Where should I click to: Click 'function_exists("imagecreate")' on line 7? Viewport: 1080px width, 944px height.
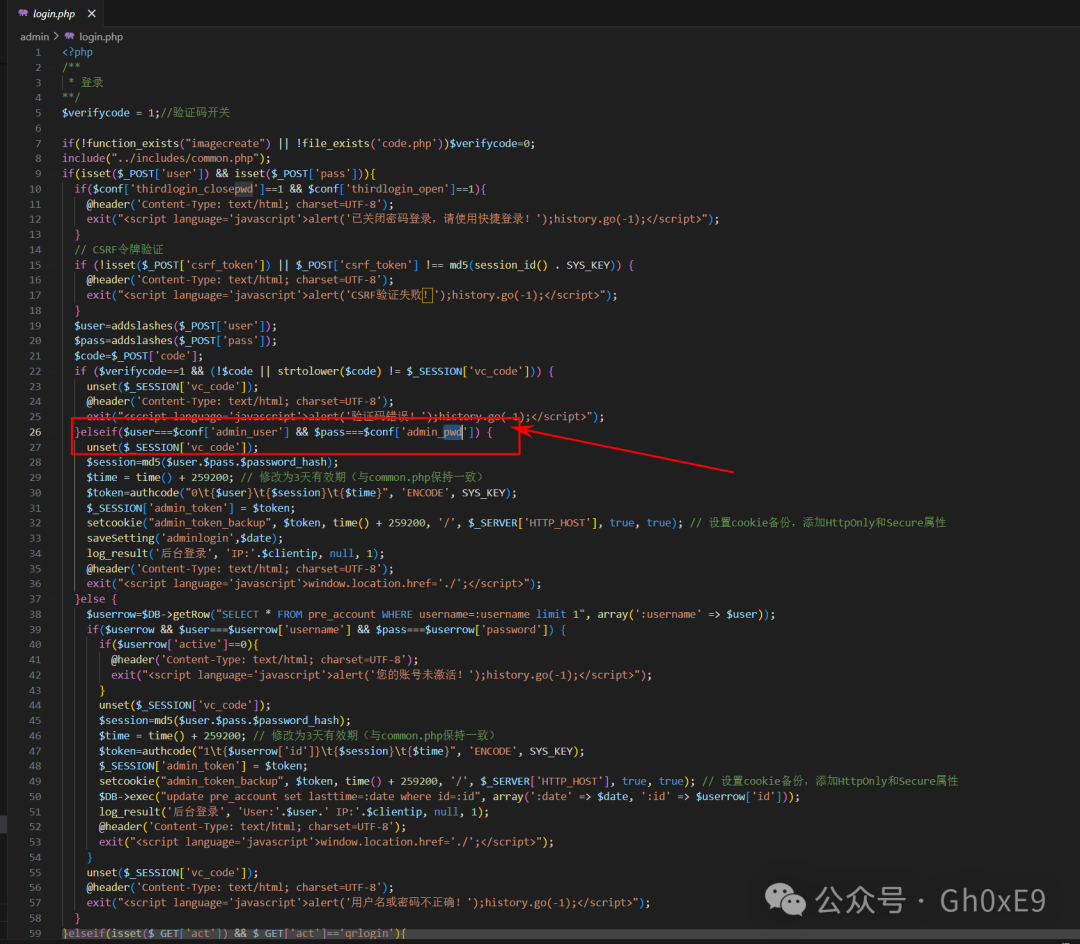pyautogui.click(x=178, y=143)
